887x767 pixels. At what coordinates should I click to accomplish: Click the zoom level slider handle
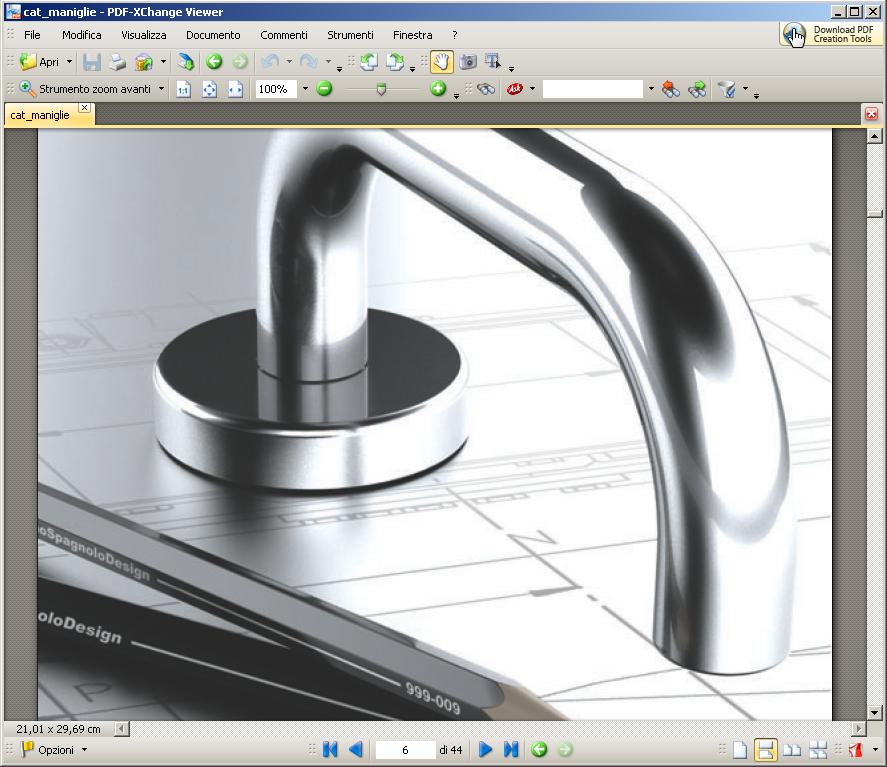point(381,89)
